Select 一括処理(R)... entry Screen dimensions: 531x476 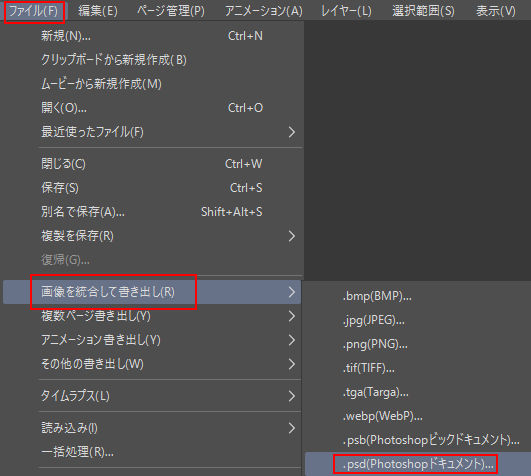pyautogui.click(x=152, y=452)
